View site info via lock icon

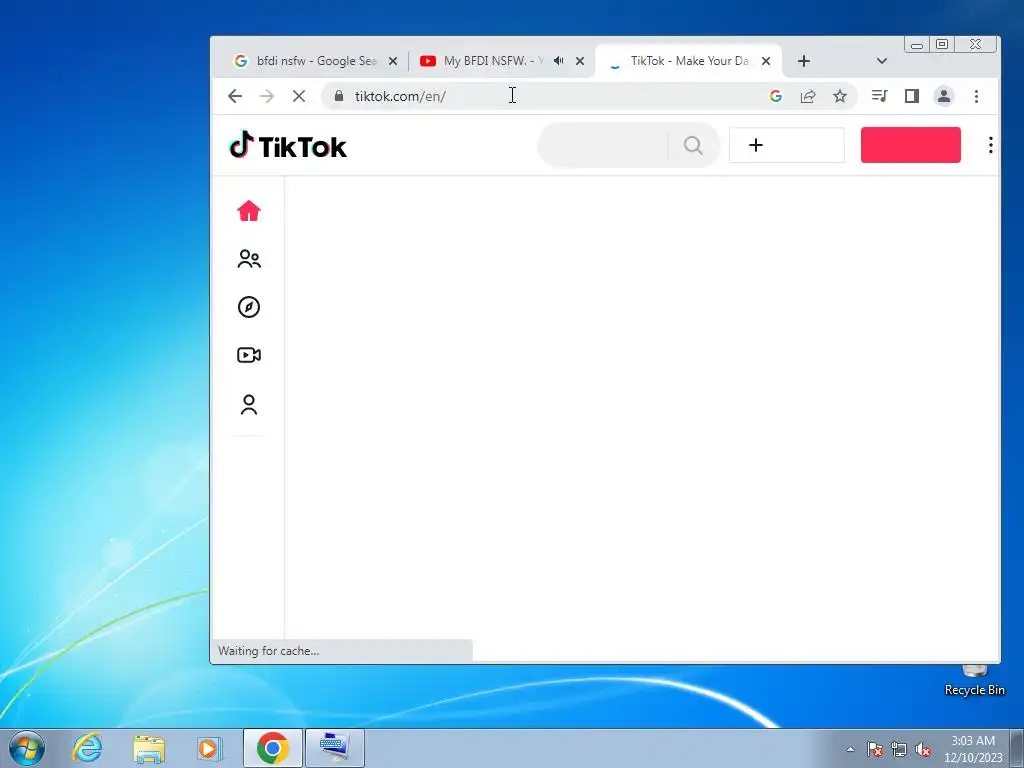(x=338, y=96)
